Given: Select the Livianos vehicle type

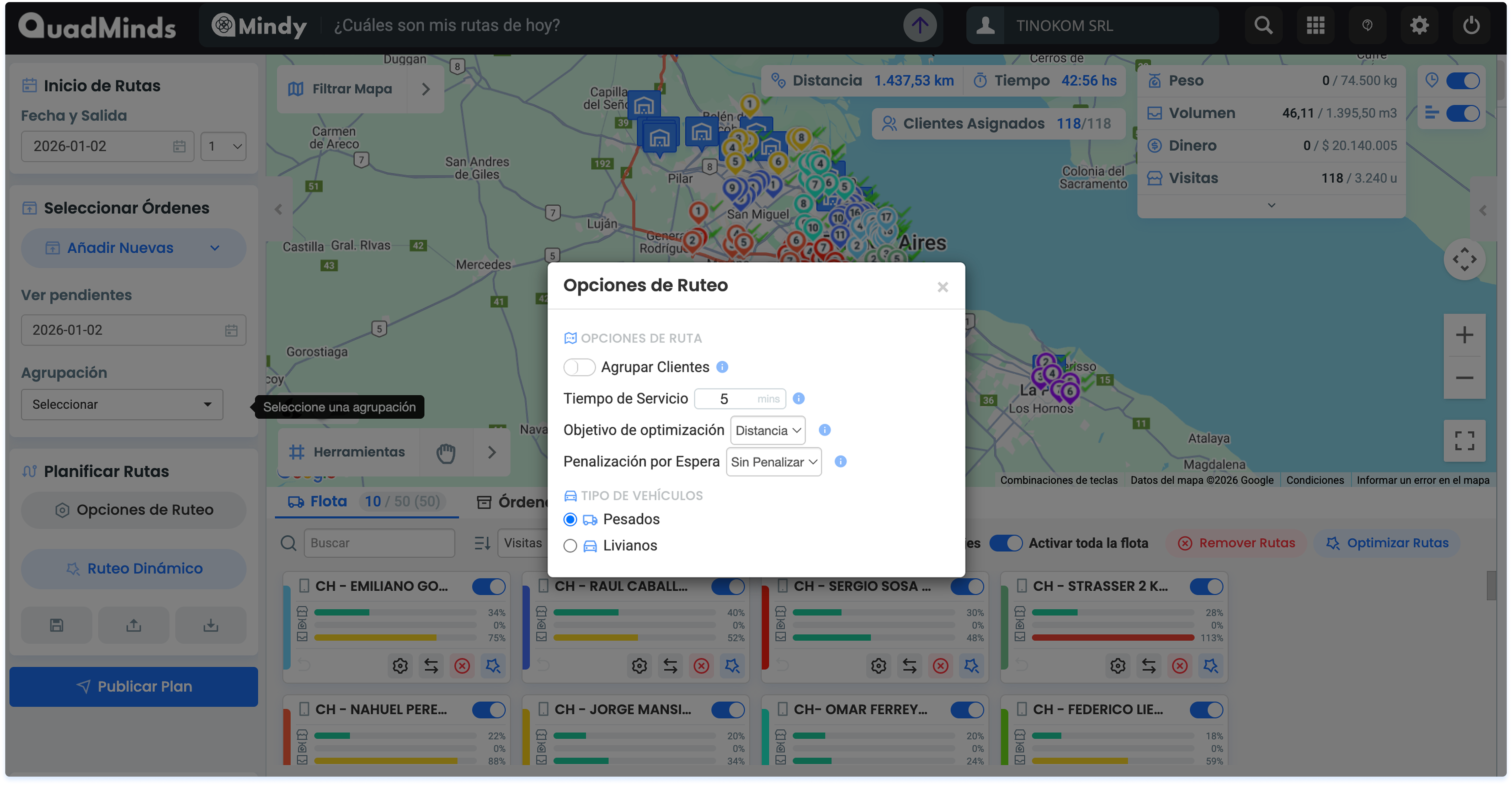Looking at the screenshot, I should pos(570,545).
